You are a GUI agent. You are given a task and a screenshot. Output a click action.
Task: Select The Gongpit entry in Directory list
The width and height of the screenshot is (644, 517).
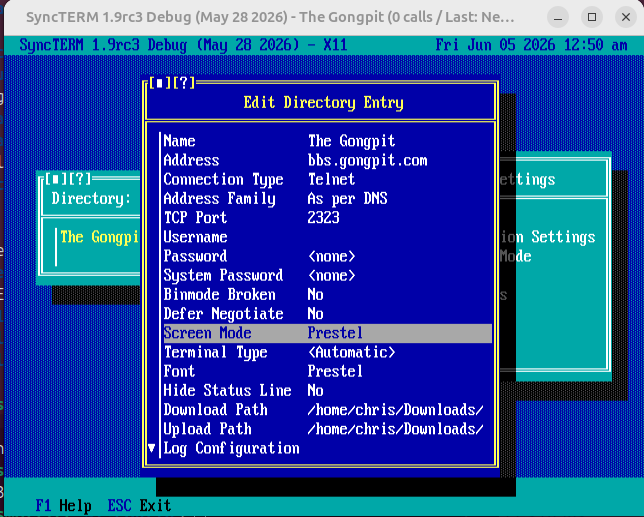(100, 237)
